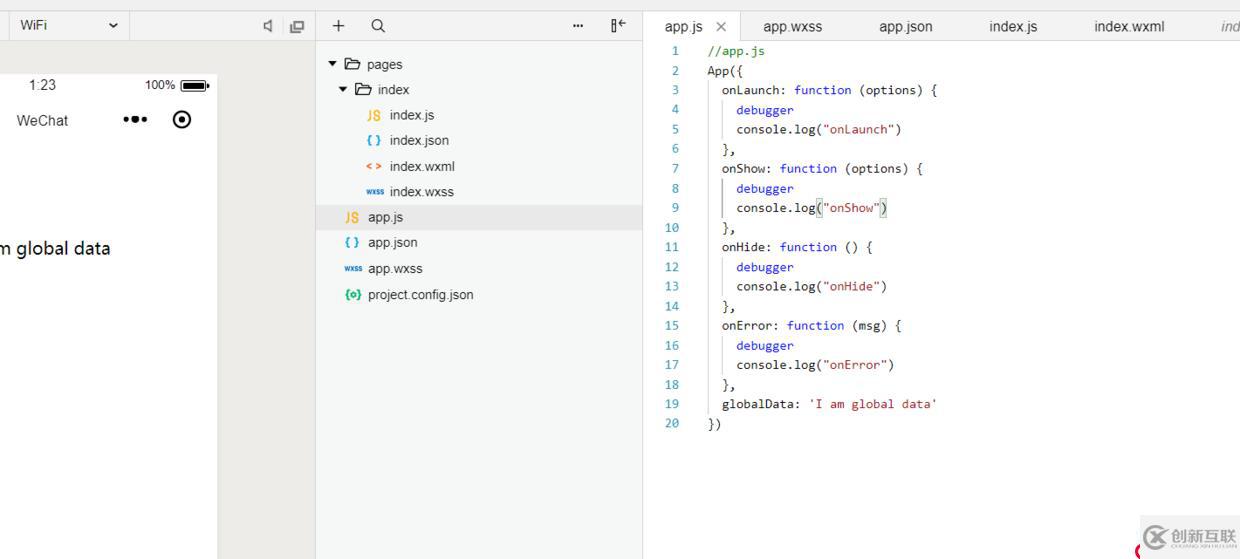Switch to the index.wxml tab
This screenshot has width=1240, height=559.
click(1128, 27)
